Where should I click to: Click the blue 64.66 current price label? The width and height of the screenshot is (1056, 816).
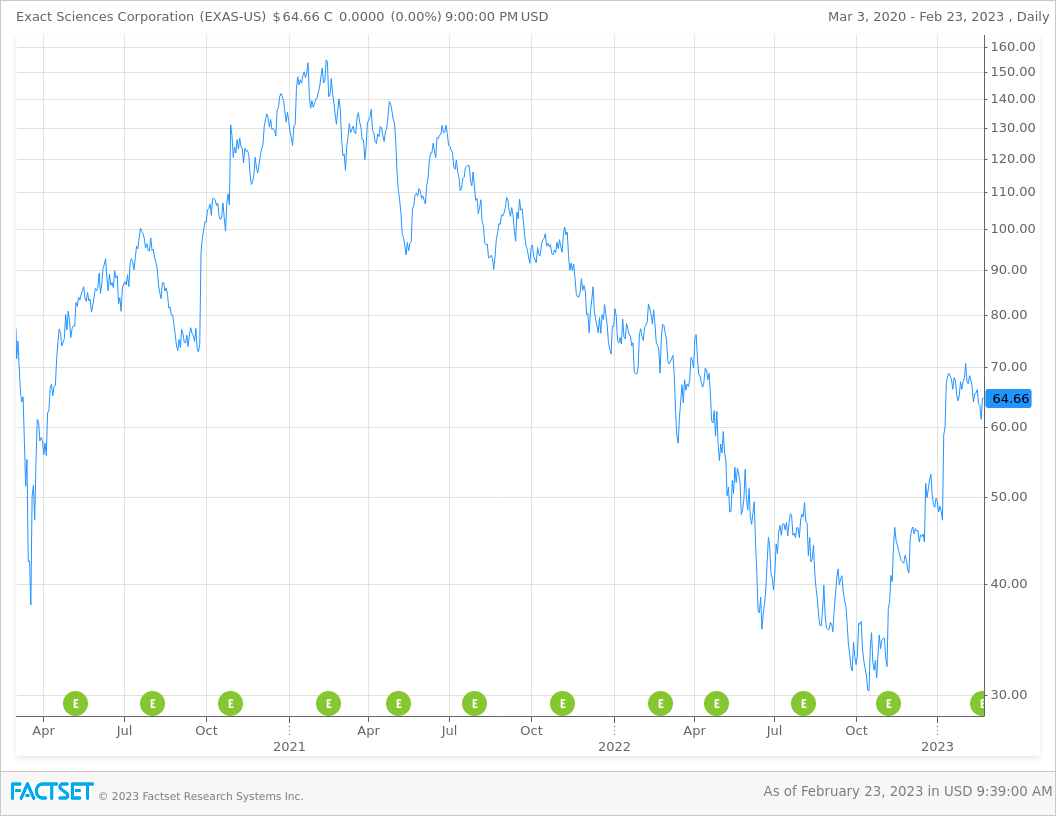[1010, 399]
